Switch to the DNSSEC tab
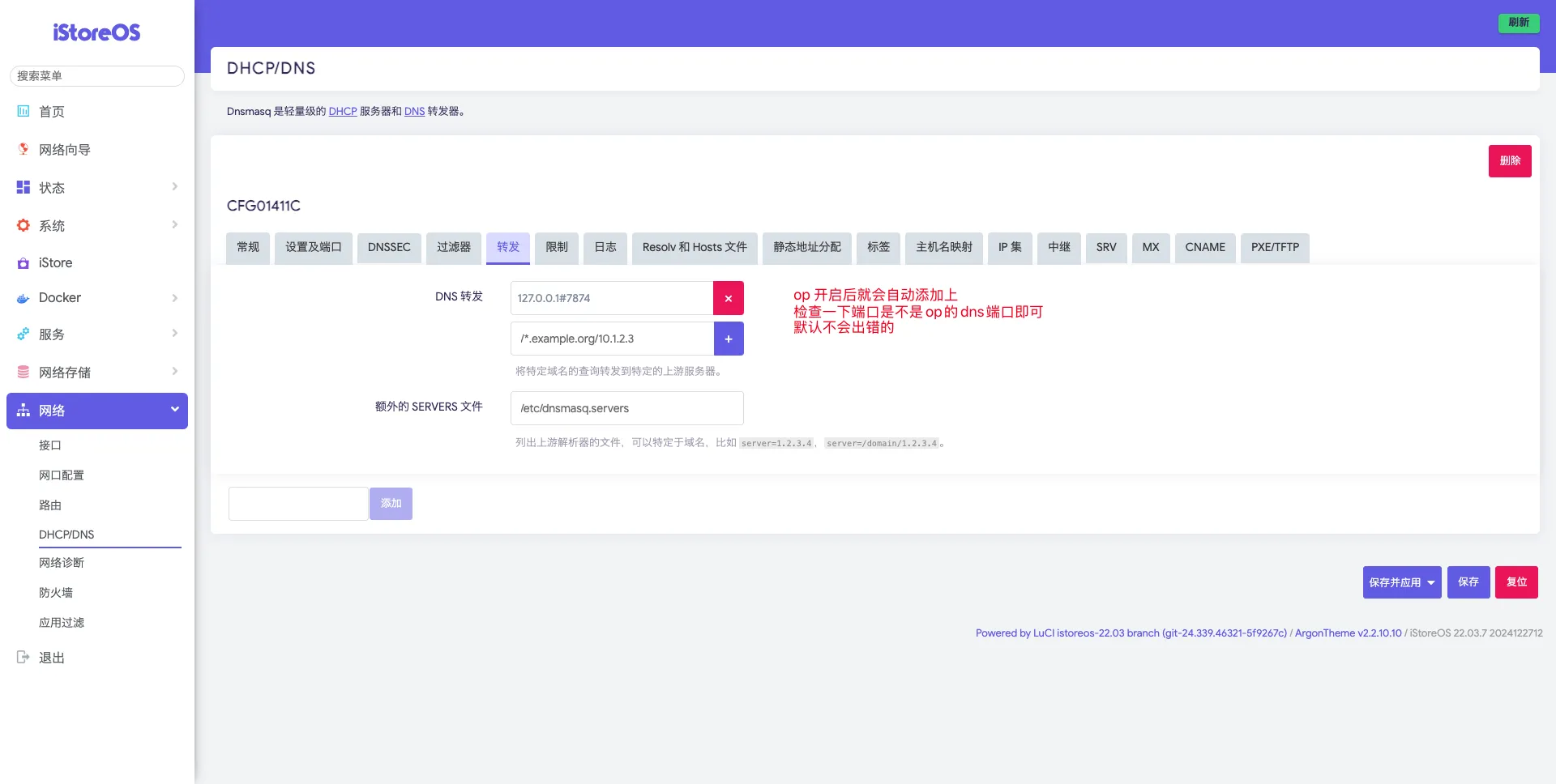This screenshot has height=784, width=1556. [389, 247]
